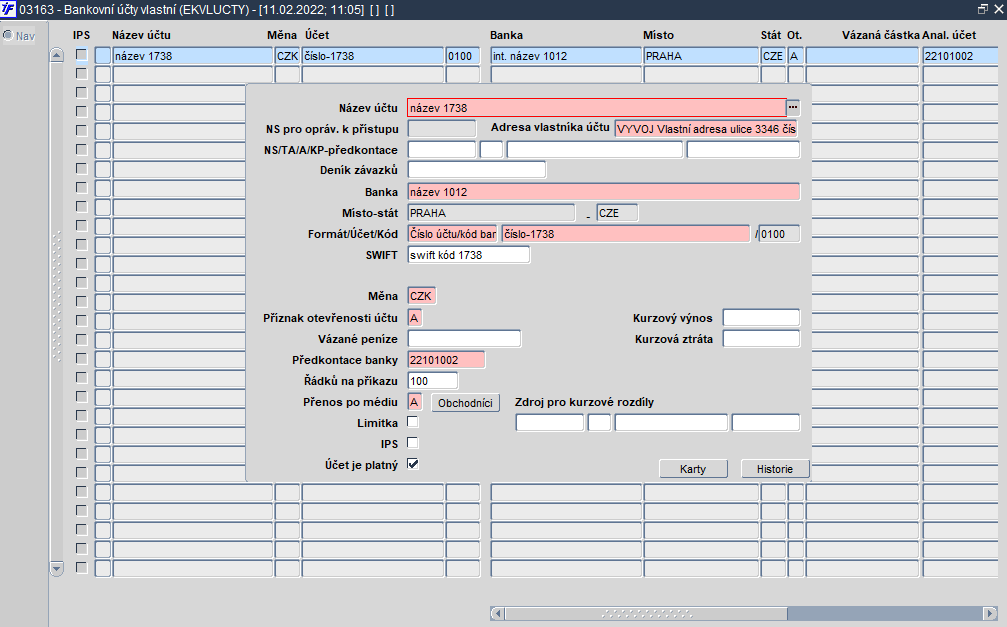Viewport: 1007px width, 627px height.
Task: Tick the IPS checkbox in the first row
Action: pyautogui.click(x=81, y=56)
